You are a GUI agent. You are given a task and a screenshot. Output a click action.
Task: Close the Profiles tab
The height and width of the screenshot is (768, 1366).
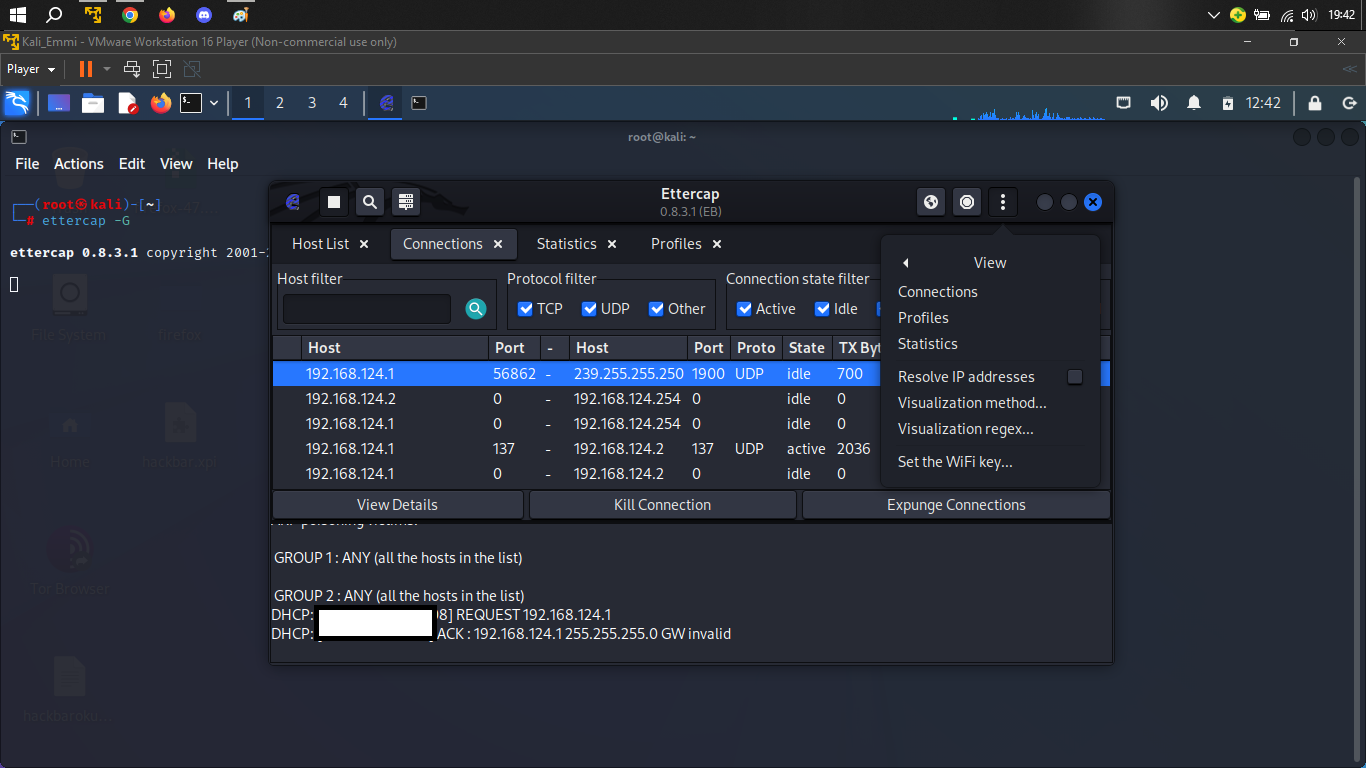[x=717, y=244]
